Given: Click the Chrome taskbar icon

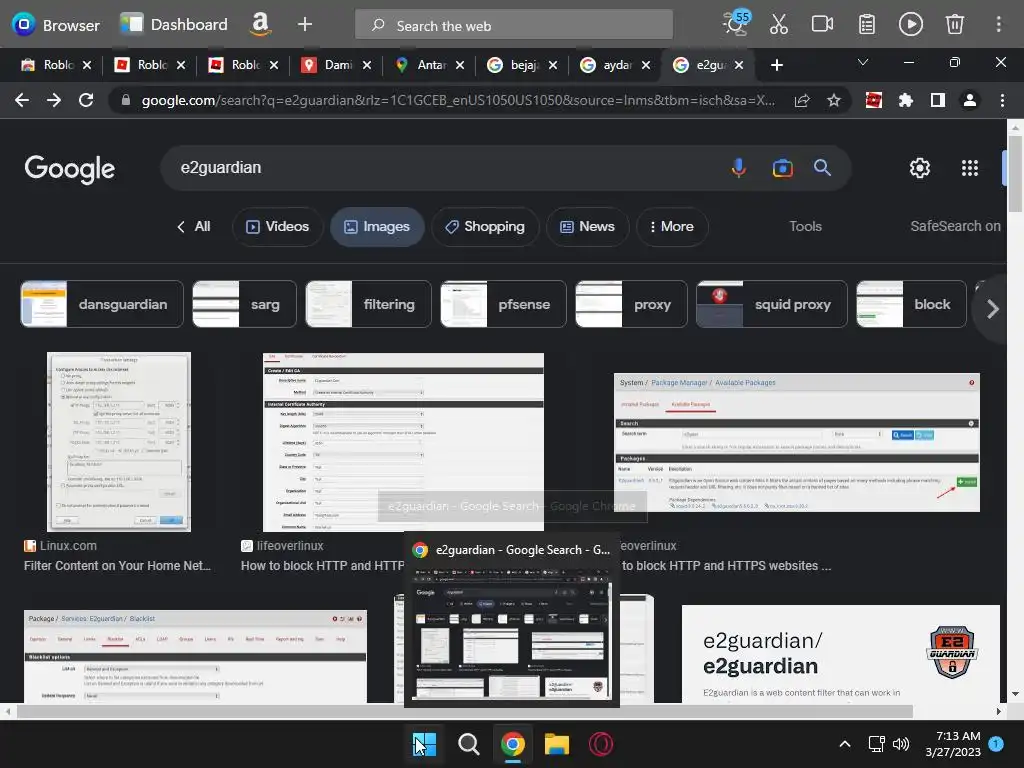Looking at the screenshot, I should pos(513,744).
